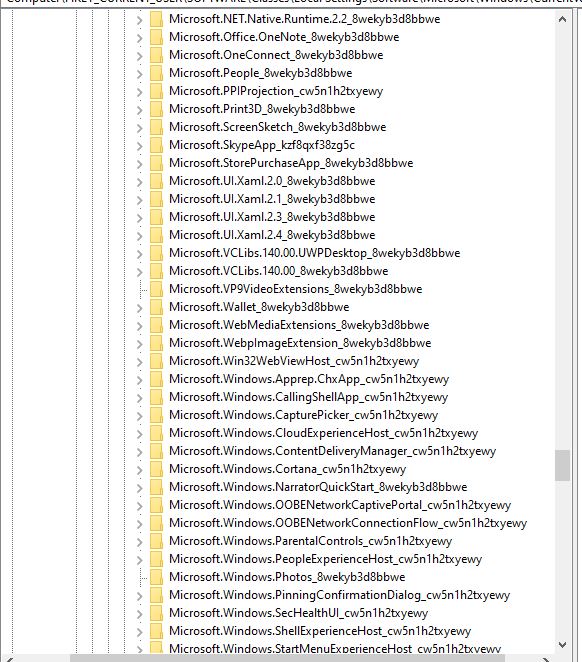Expand Microsoft.VCLibs.140.00_8wekyb3d8bbwe key
582x662 pixels.
140,271
